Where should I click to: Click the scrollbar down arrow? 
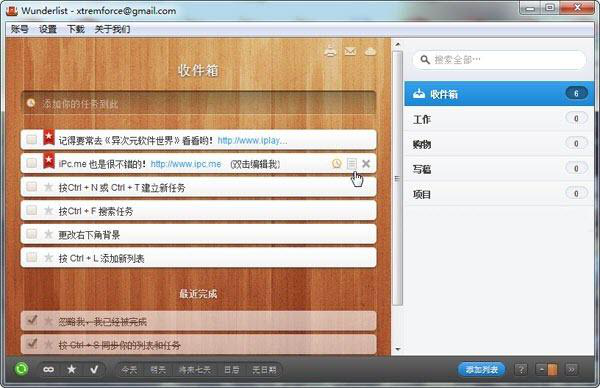tap(398, 349)
